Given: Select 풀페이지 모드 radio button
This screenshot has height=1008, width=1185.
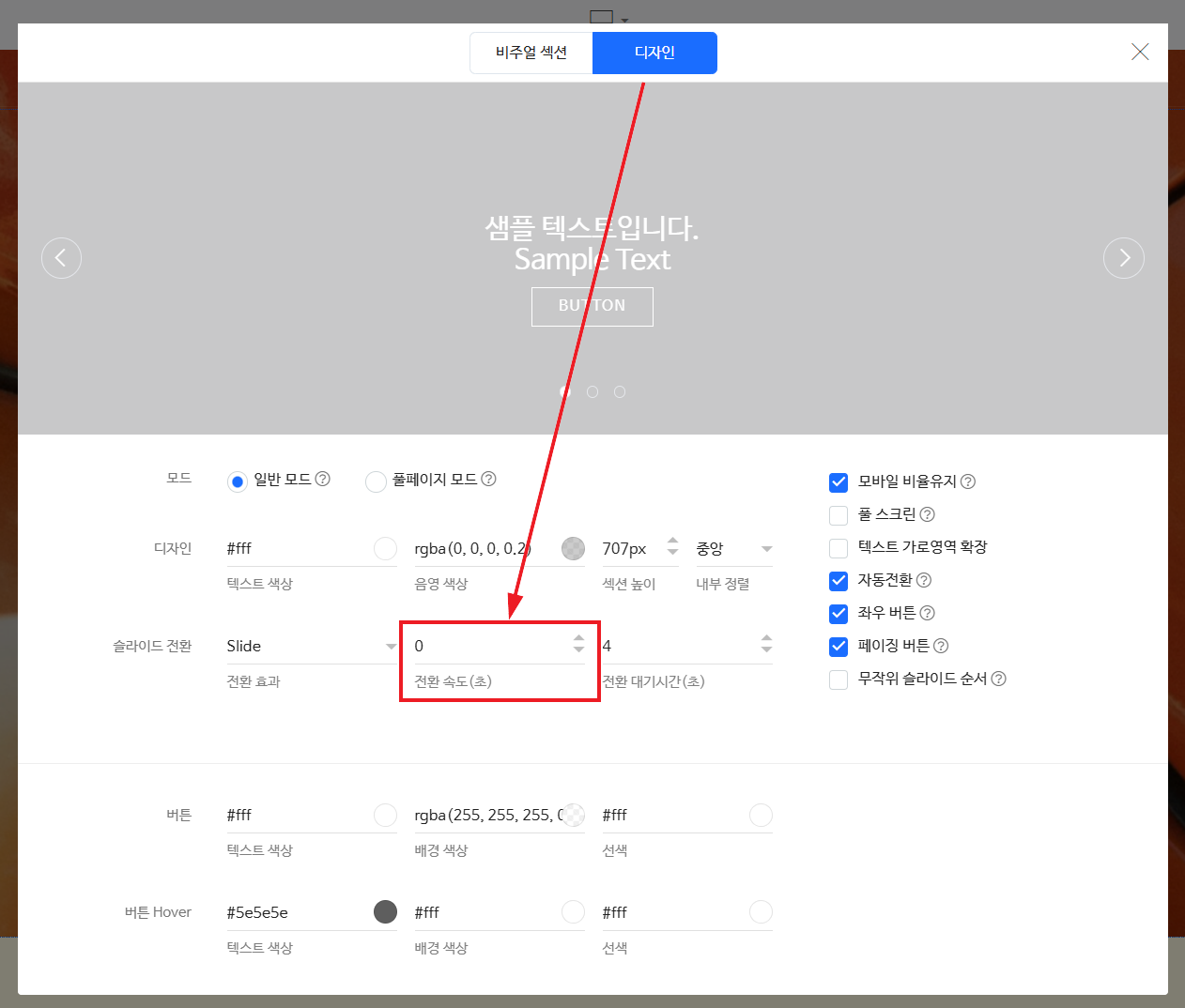Looking at the screenshot, I should coord(376,481).
